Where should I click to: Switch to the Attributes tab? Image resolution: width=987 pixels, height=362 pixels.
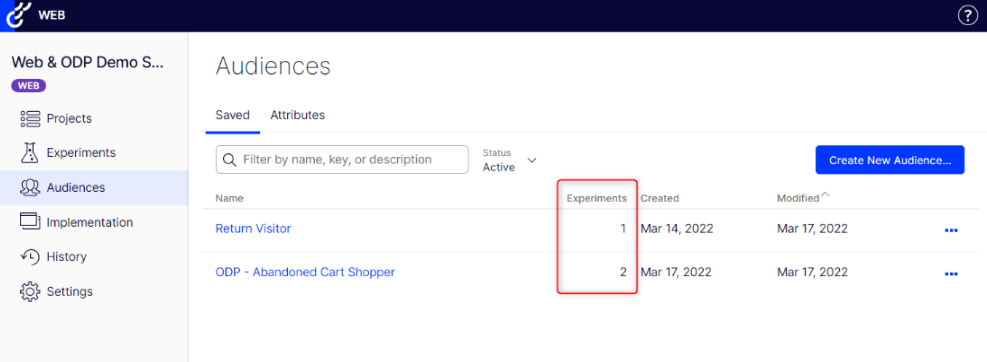tap(297, 115)
